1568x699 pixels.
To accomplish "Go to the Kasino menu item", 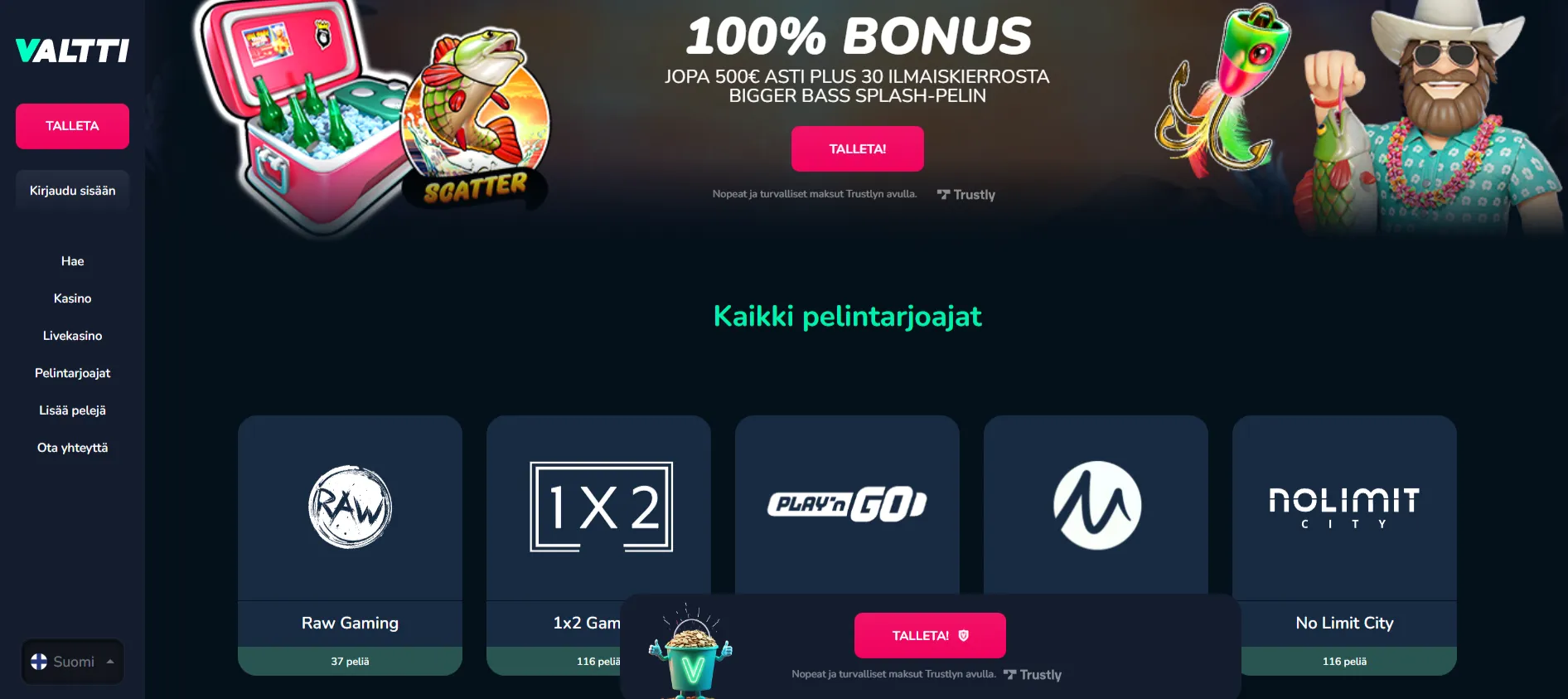I will click(72, 299).
